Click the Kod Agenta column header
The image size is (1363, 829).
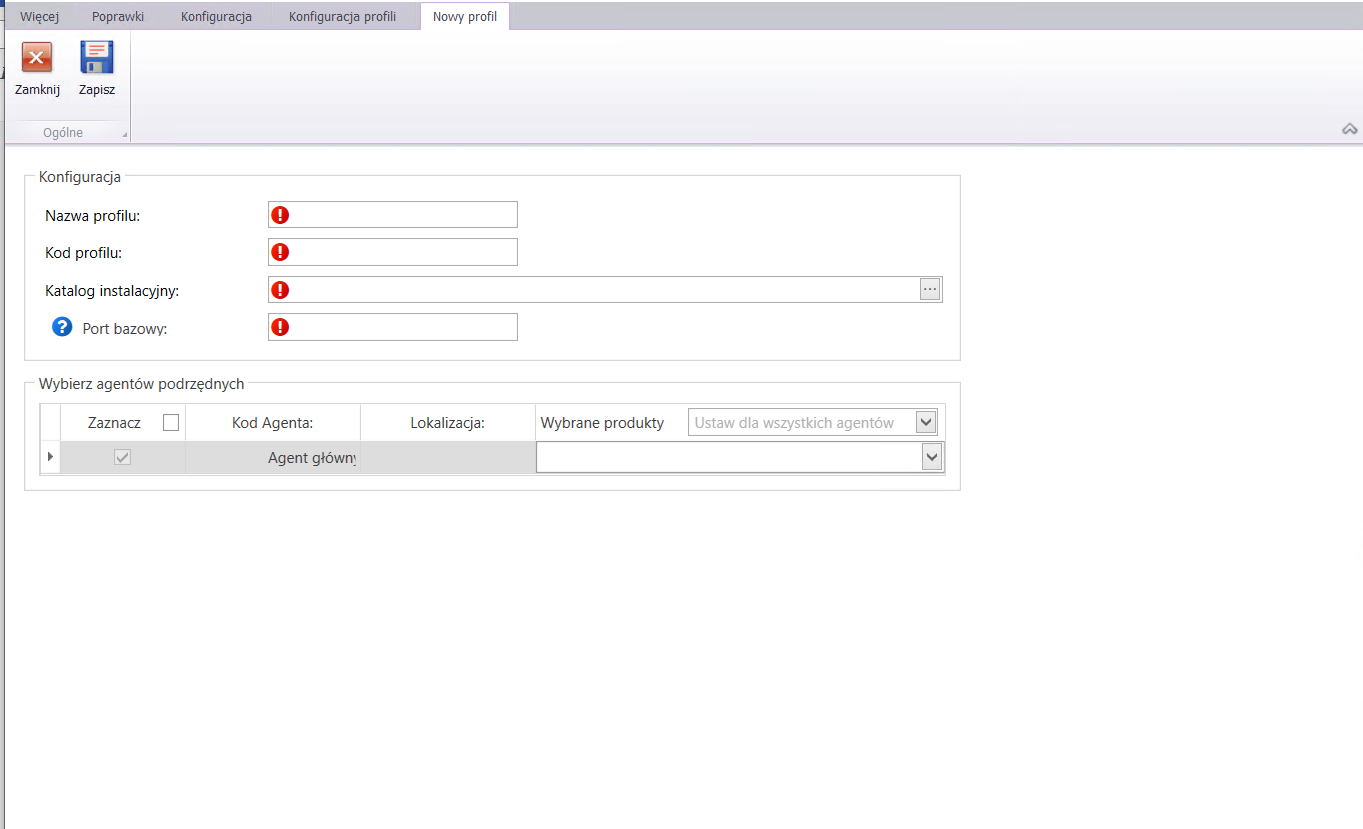point(273,423)
